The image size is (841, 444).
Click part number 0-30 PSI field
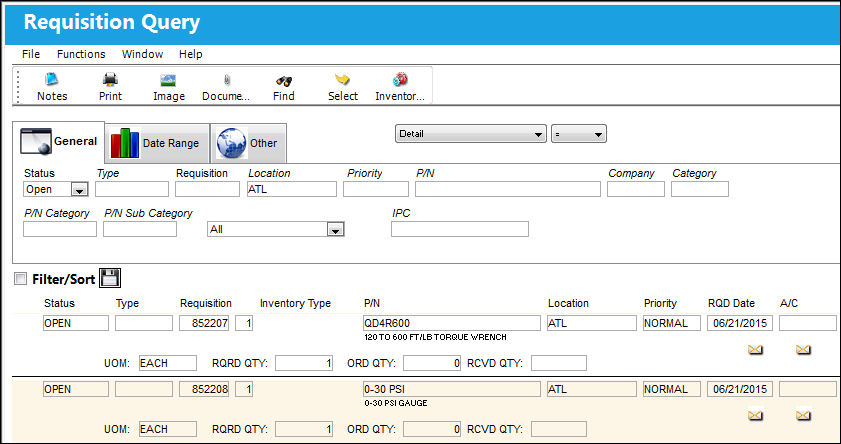click(452, 389)
